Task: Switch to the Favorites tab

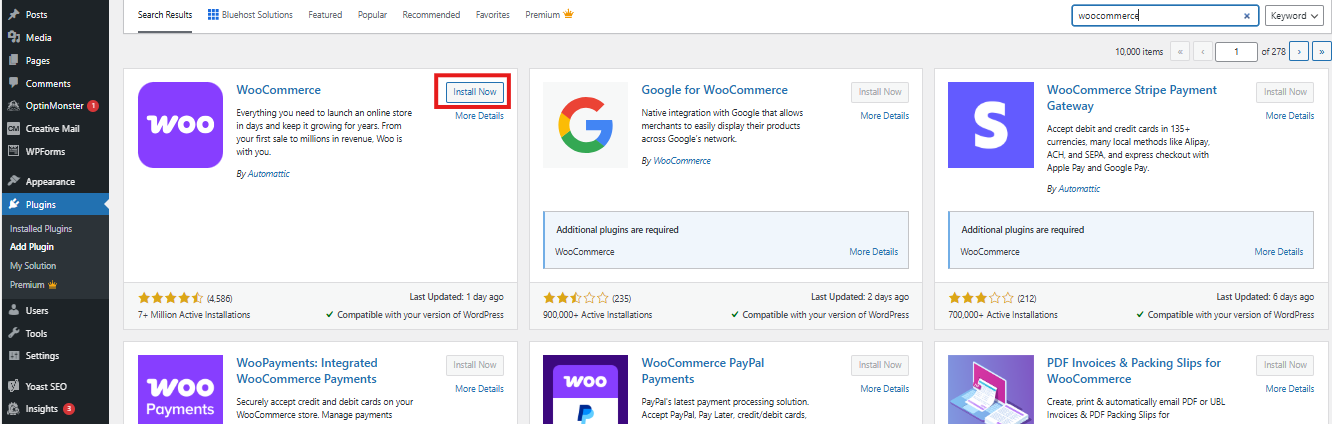Action: pos(492,15)
